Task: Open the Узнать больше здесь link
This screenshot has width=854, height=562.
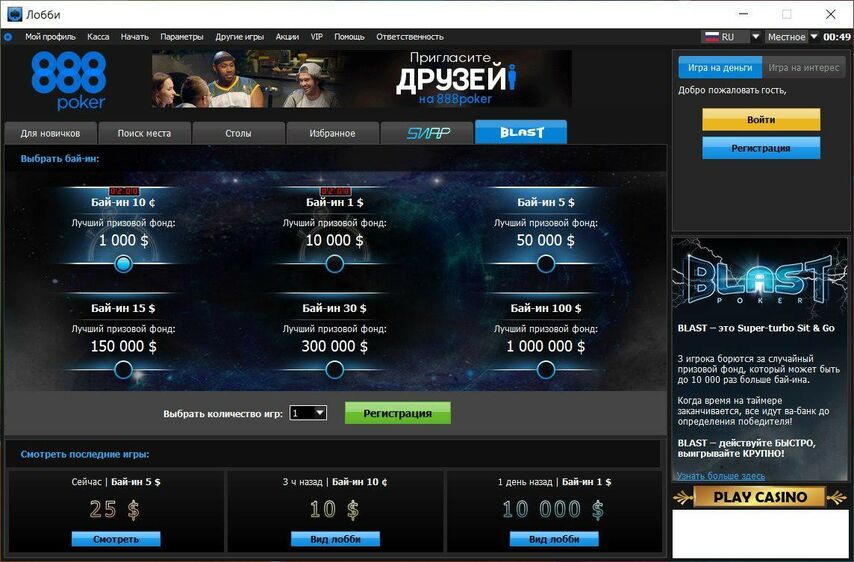Action: click(x=721, y=476)
